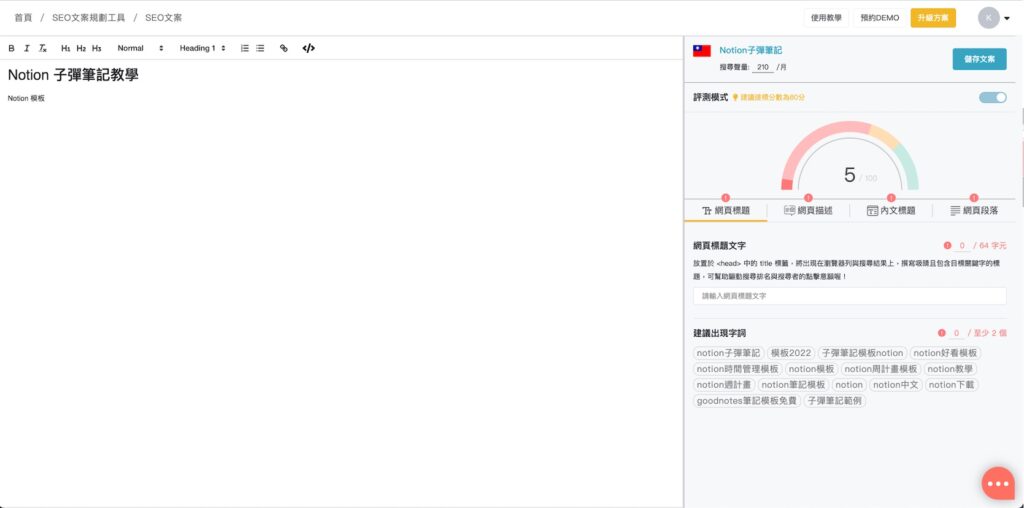Image resolution: width=1024 pixels, height=508 pixels.
Task: Click the Taiwan flag icon
Action: (702, 50)
